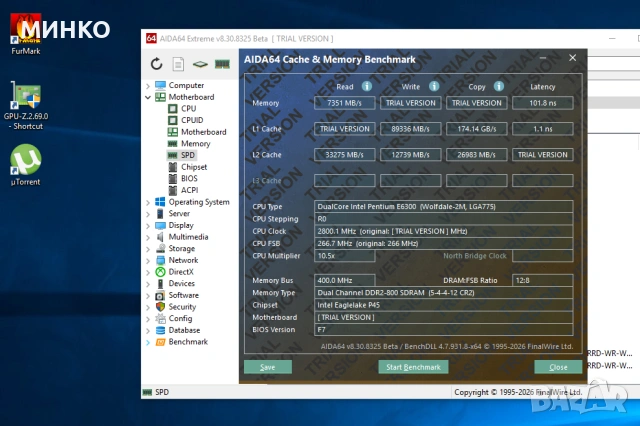640x426 pixels.
Task: Expand the Display tree node
Action: click(x=148, y=226)
